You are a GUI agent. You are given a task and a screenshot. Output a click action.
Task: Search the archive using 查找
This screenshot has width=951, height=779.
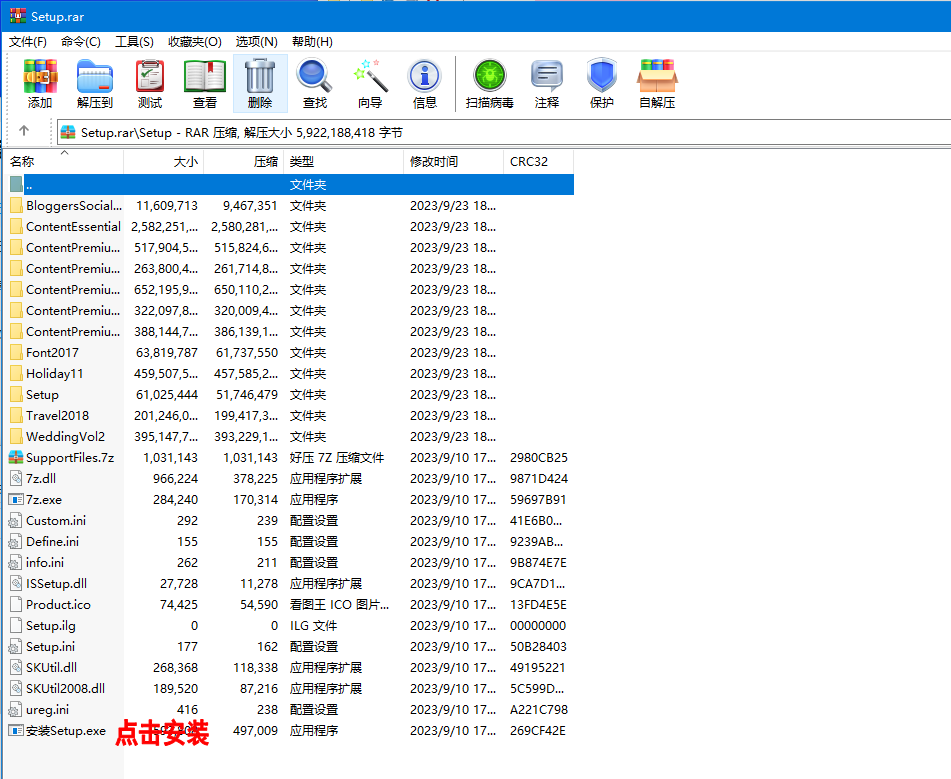coord(314,84)
